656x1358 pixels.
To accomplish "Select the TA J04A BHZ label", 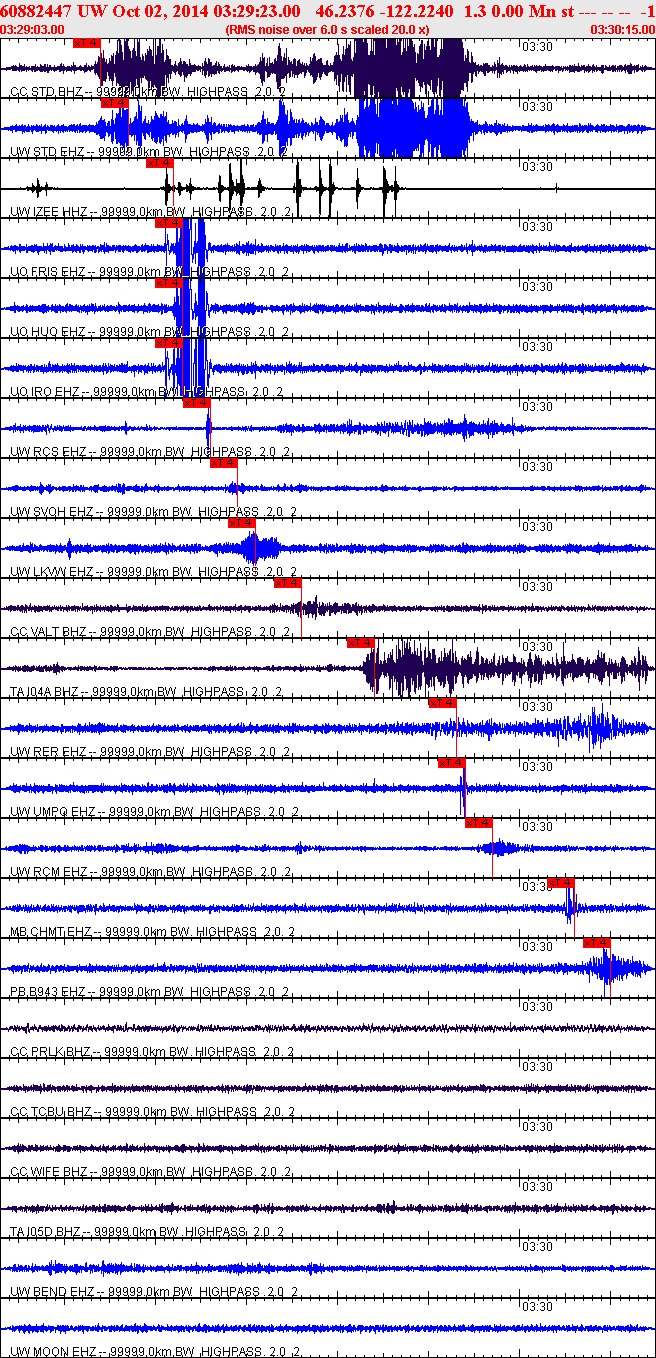I will pos(147,692).
